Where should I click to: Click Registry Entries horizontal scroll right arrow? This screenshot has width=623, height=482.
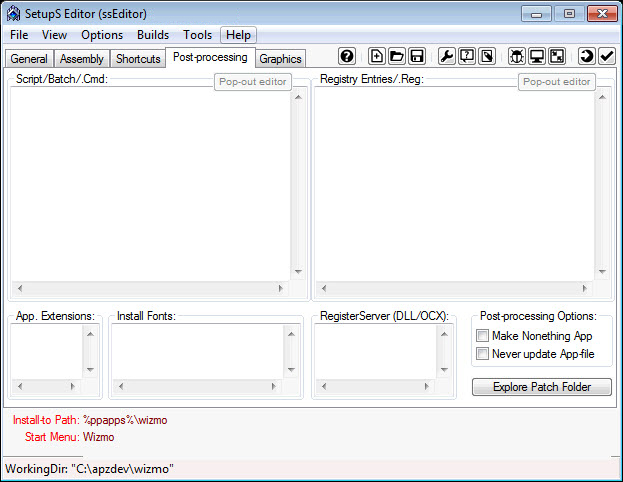pyautogui.click(x=585, y=288)
